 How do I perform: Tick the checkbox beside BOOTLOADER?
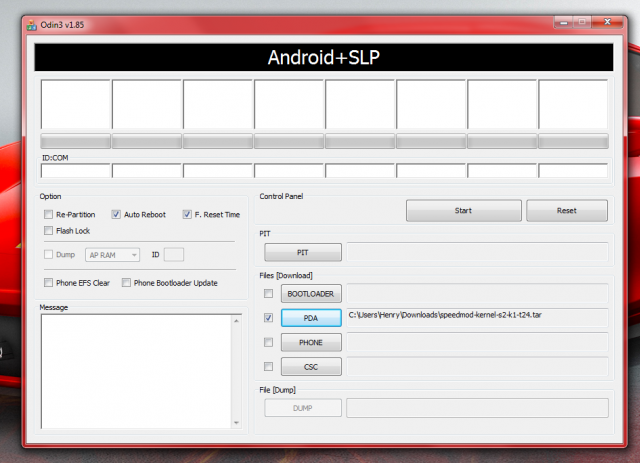pos(269,294)
